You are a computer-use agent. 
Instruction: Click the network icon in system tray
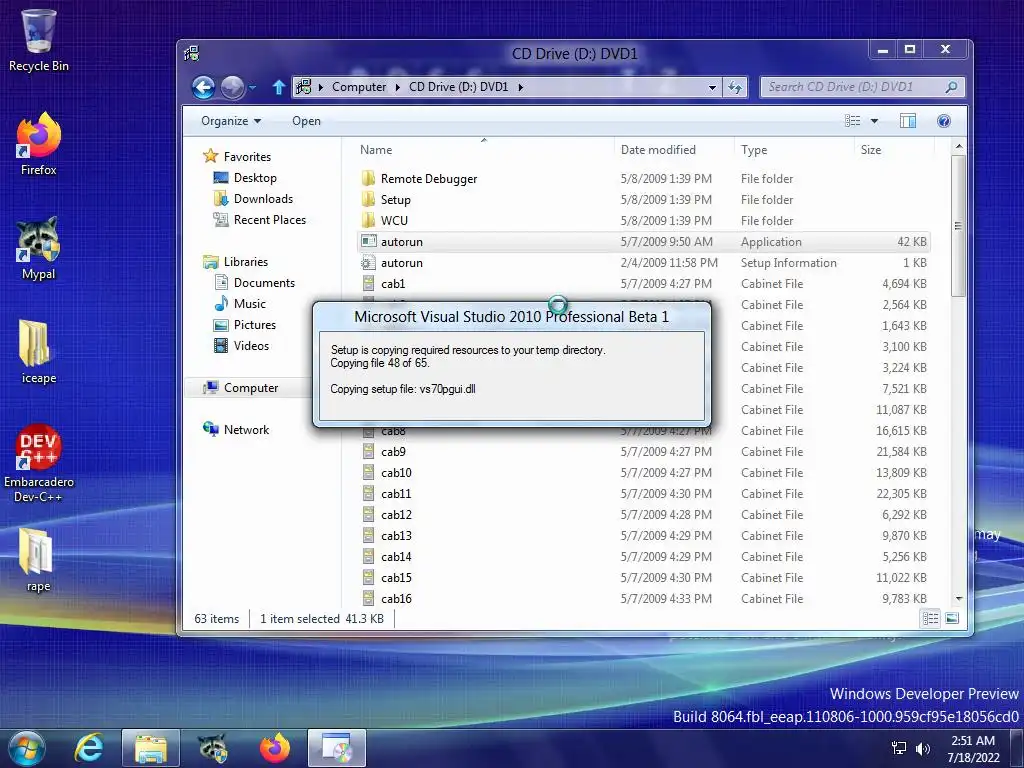(899, 748)
